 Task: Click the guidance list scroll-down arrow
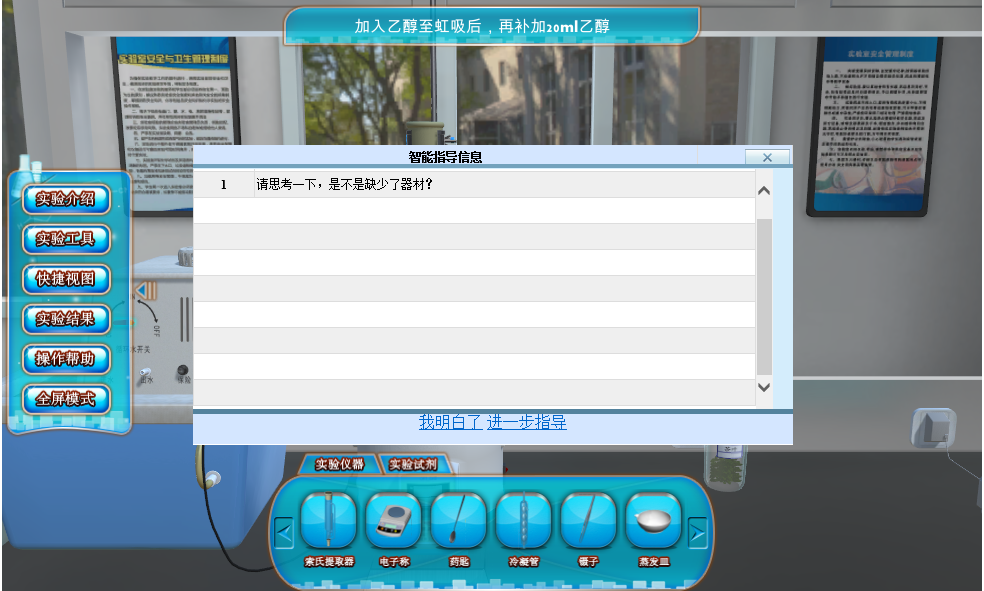point(764,387)
